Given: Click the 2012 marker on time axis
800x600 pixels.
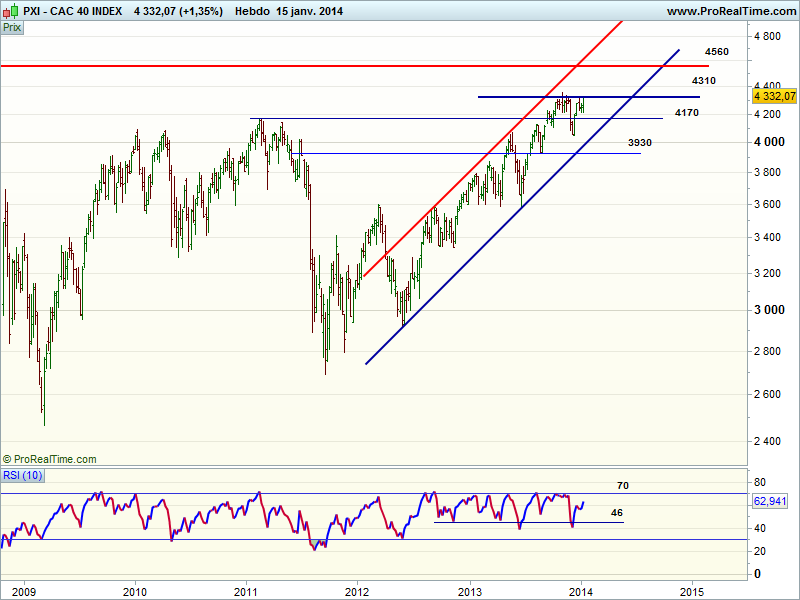Looking at the screenshot, I should tap(357, 590).
